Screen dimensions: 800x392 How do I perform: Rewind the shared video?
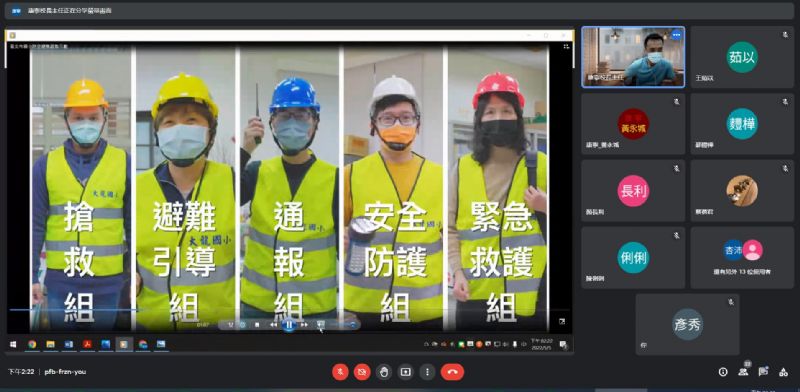273,324
